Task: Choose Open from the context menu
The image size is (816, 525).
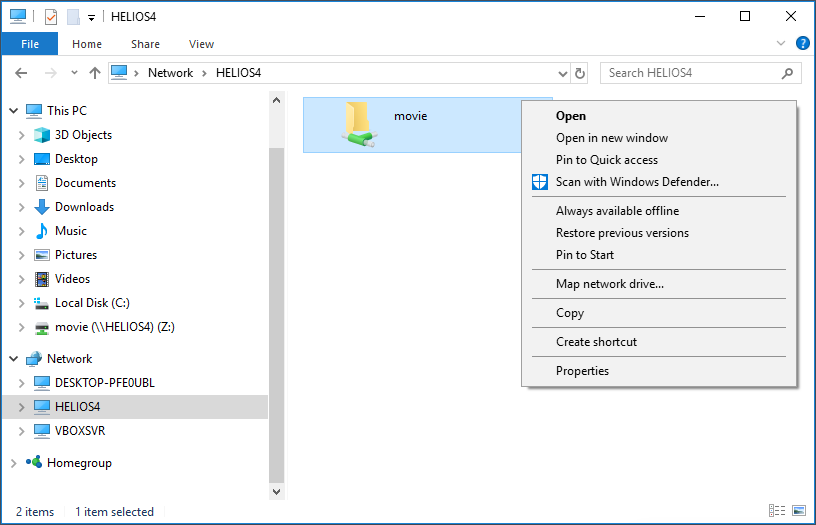Action: tap(570, 116)
